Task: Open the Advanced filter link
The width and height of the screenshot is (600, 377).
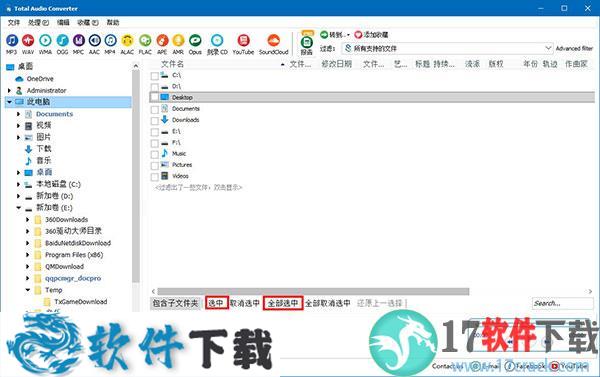Action: pyautogui.click(x=574, y=49)
